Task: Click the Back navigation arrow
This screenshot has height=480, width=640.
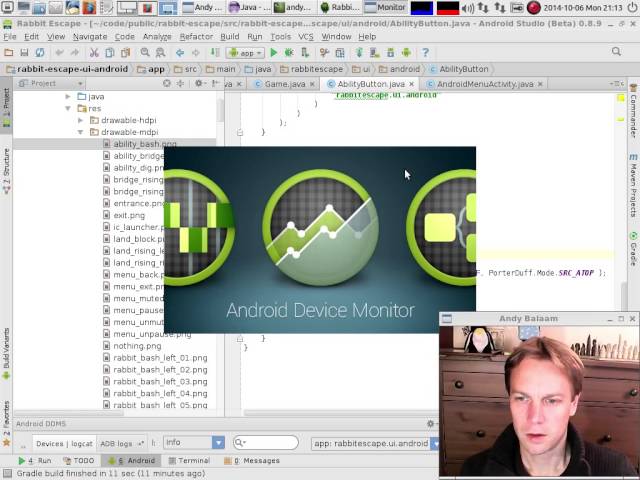Action: coord(180,53)
